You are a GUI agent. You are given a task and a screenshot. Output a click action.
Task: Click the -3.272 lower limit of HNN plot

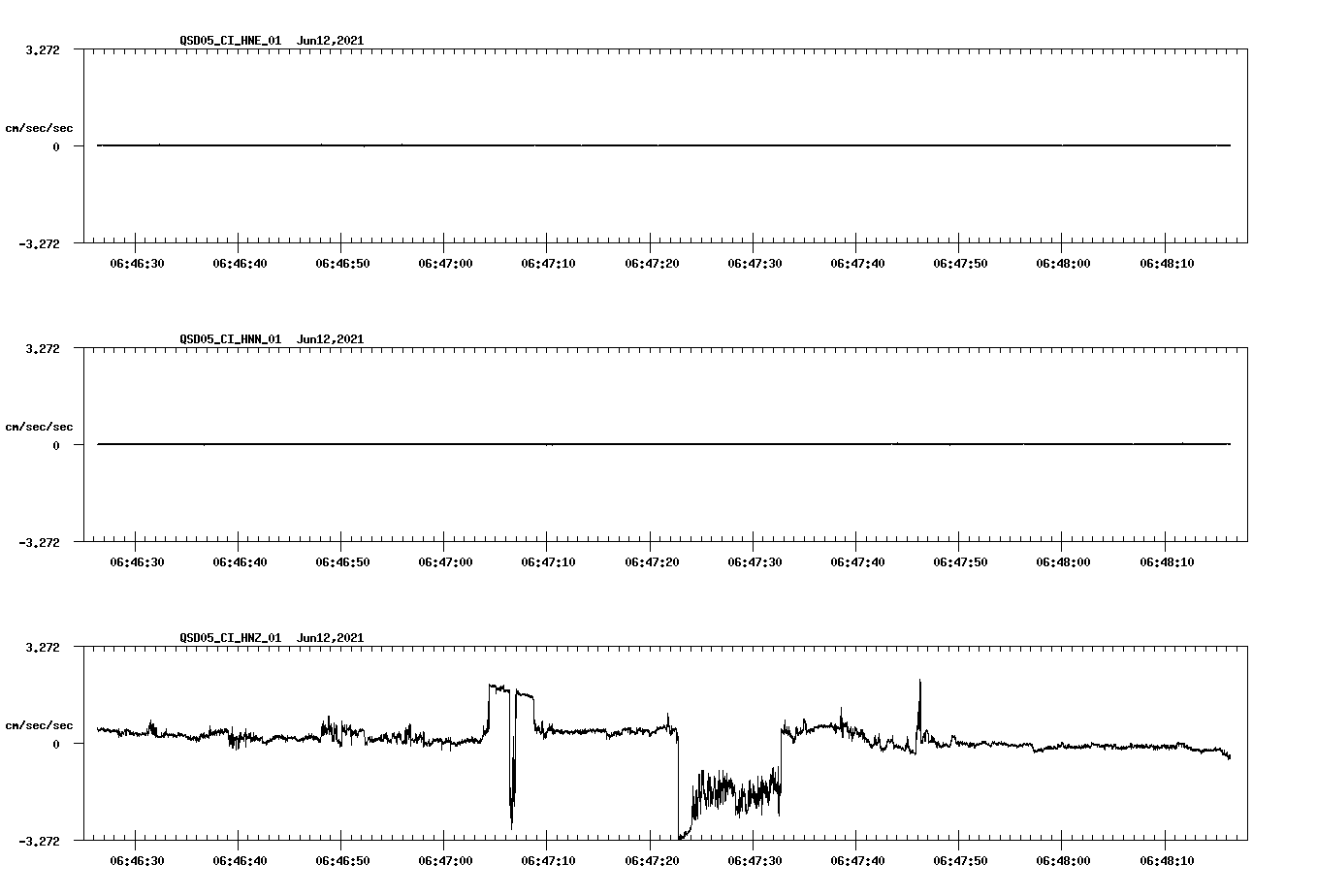(x=40, y=543)
